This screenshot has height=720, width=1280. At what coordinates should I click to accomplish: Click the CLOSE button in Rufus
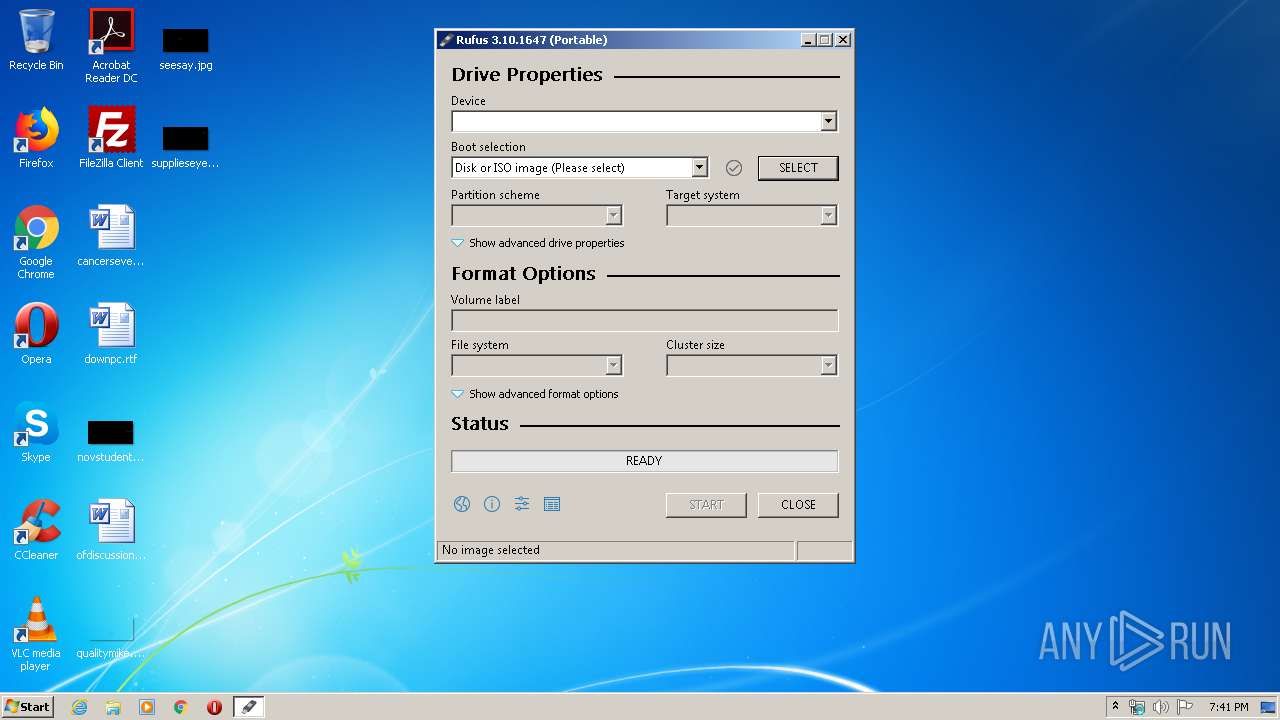coord(798,505)
